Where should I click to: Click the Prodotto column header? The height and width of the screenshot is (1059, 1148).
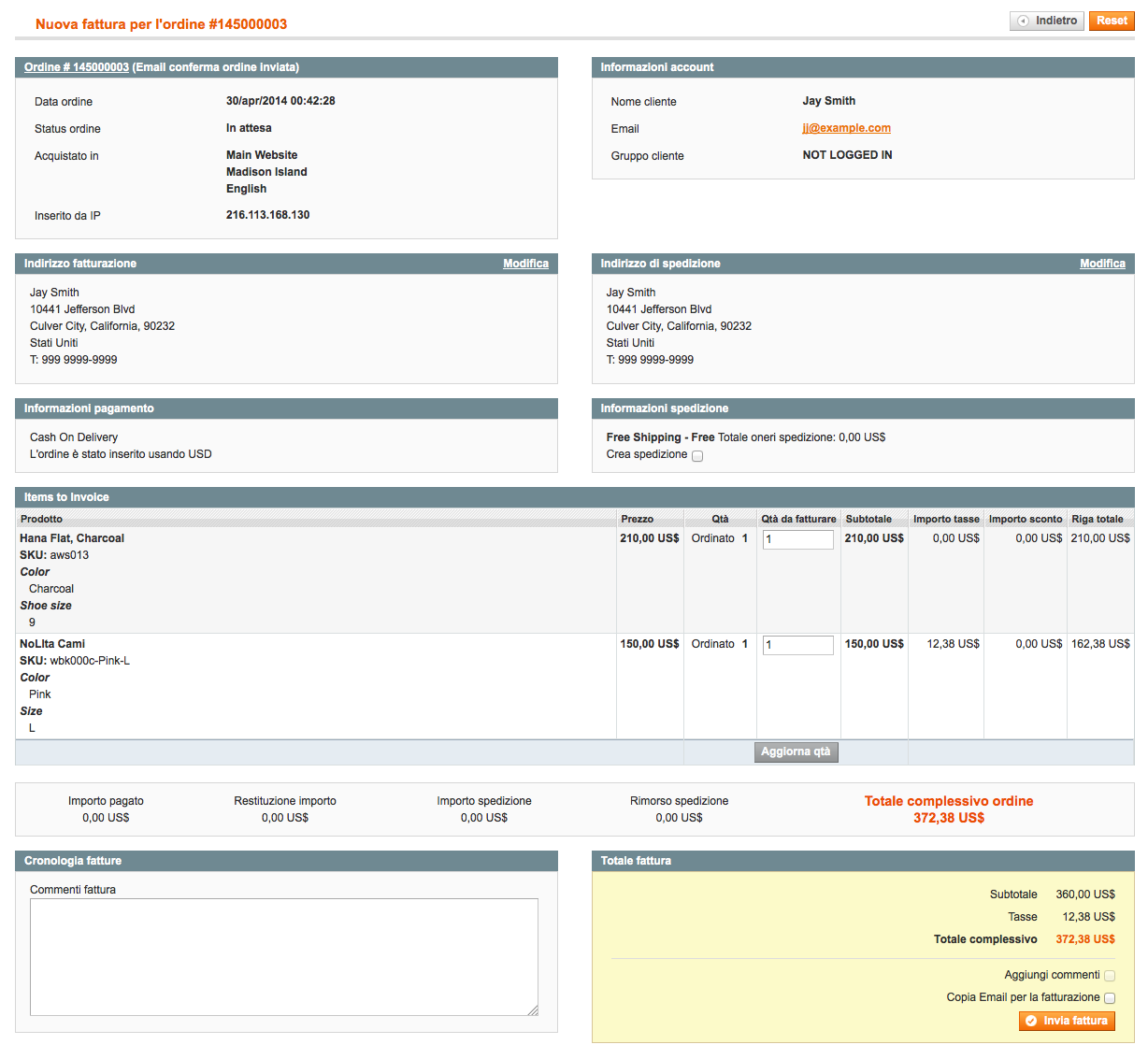(x=42, y=519)
